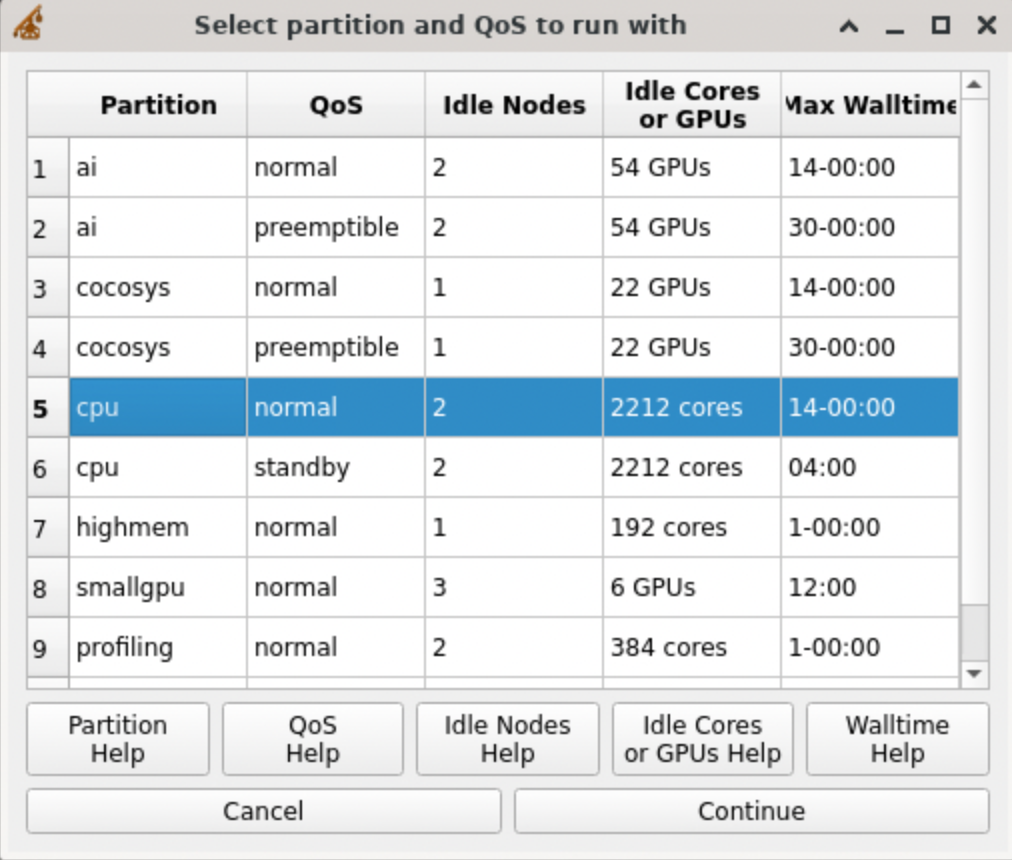Screen dimensions: 1012x860
Task: Click the 04:00 walltime cell
Action: [870, 467]
